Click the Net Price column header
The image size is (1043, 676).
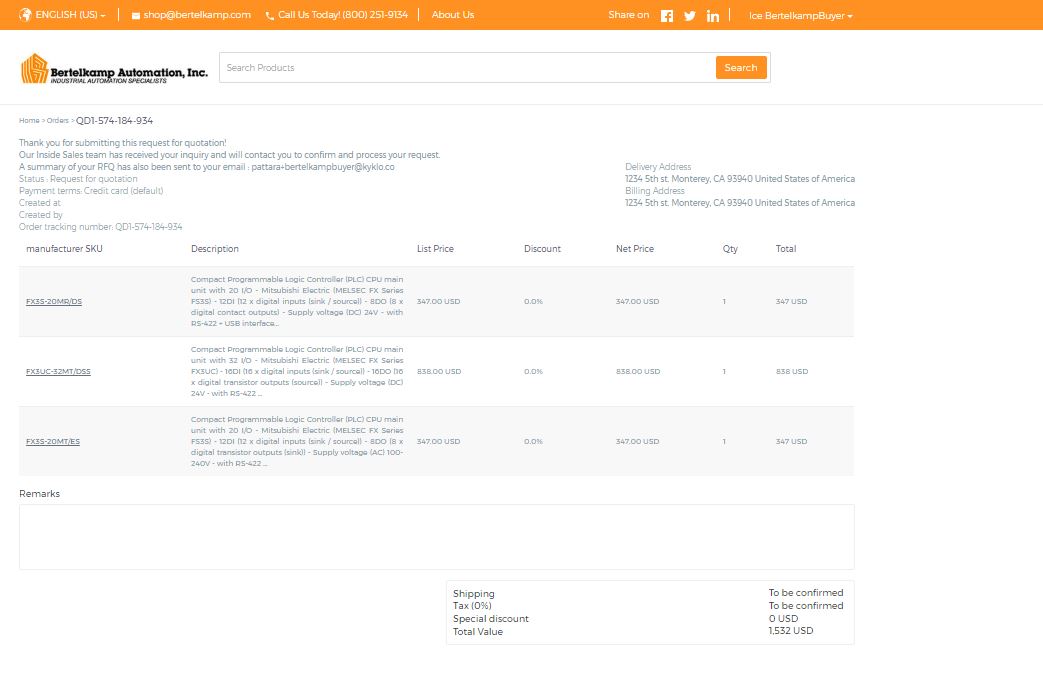point(635,249)
